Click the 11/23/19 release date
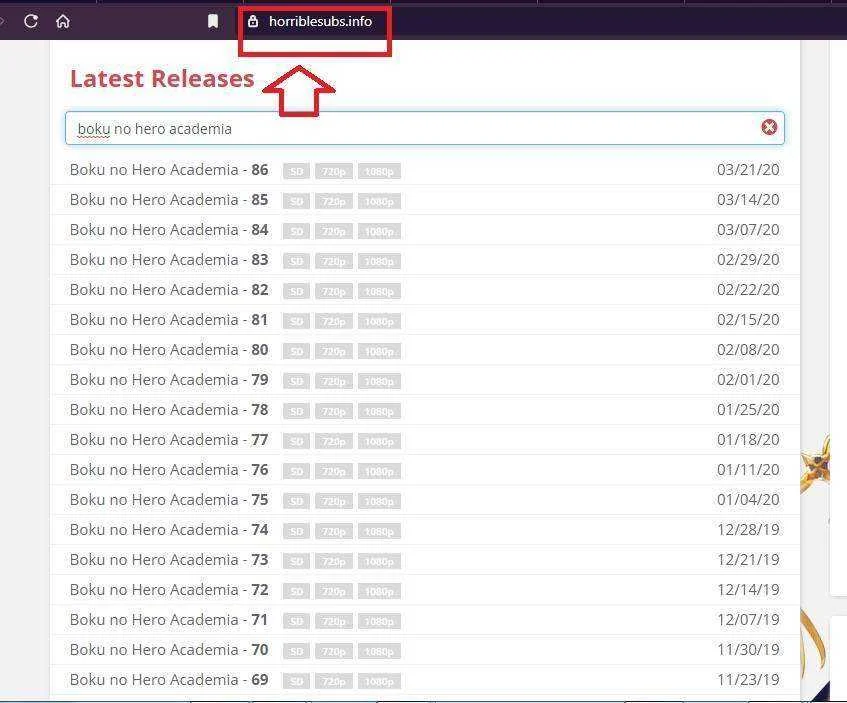Viewport: 847px width, 703px height. point(748,680)
